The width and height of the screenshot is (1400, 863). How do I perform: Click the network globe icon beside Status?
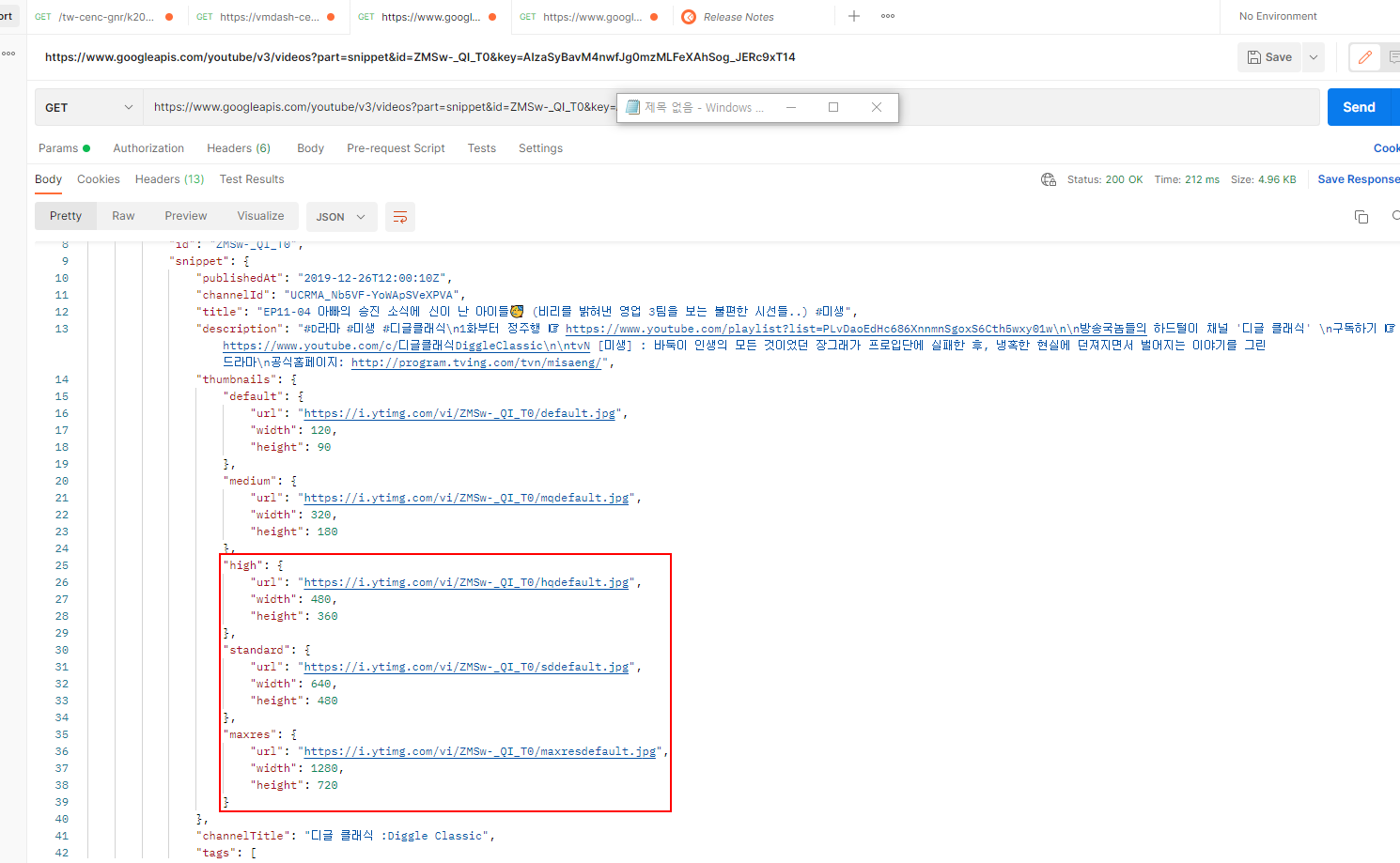pos(1049,179)
